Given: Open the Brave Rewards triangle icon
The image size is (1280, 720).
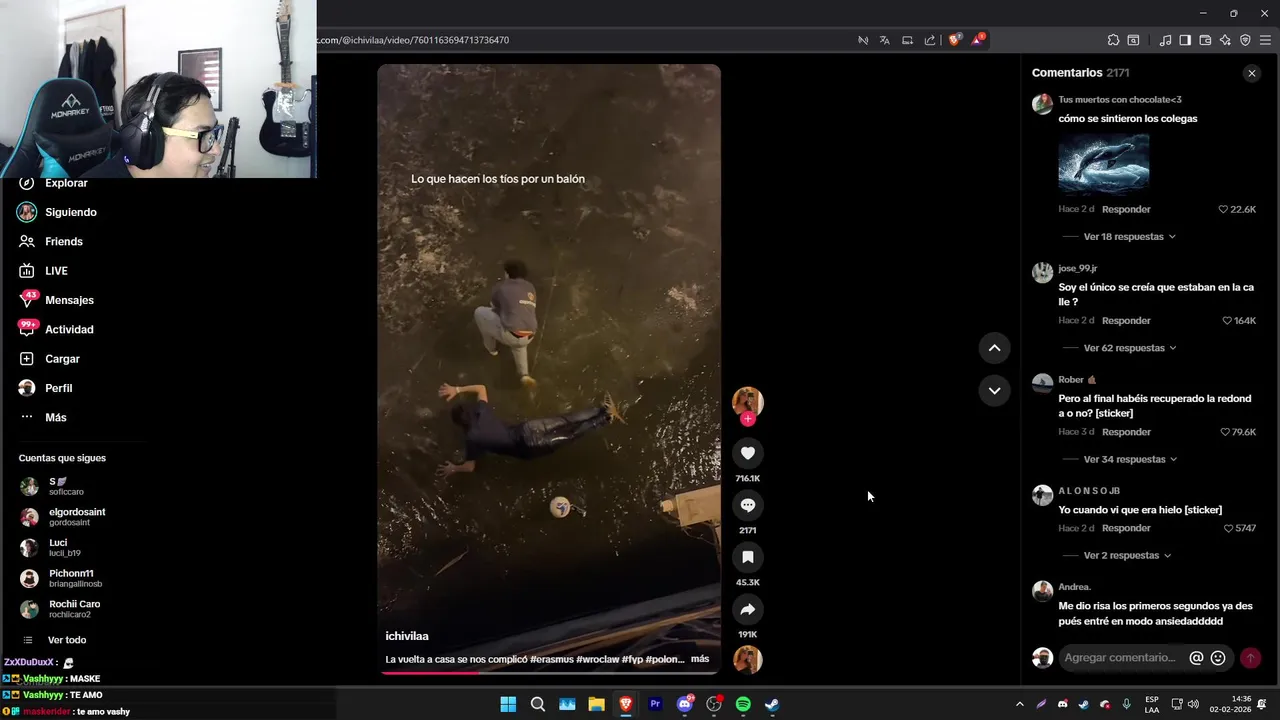Looking at the screenshot, I should (x=978, y=40).
